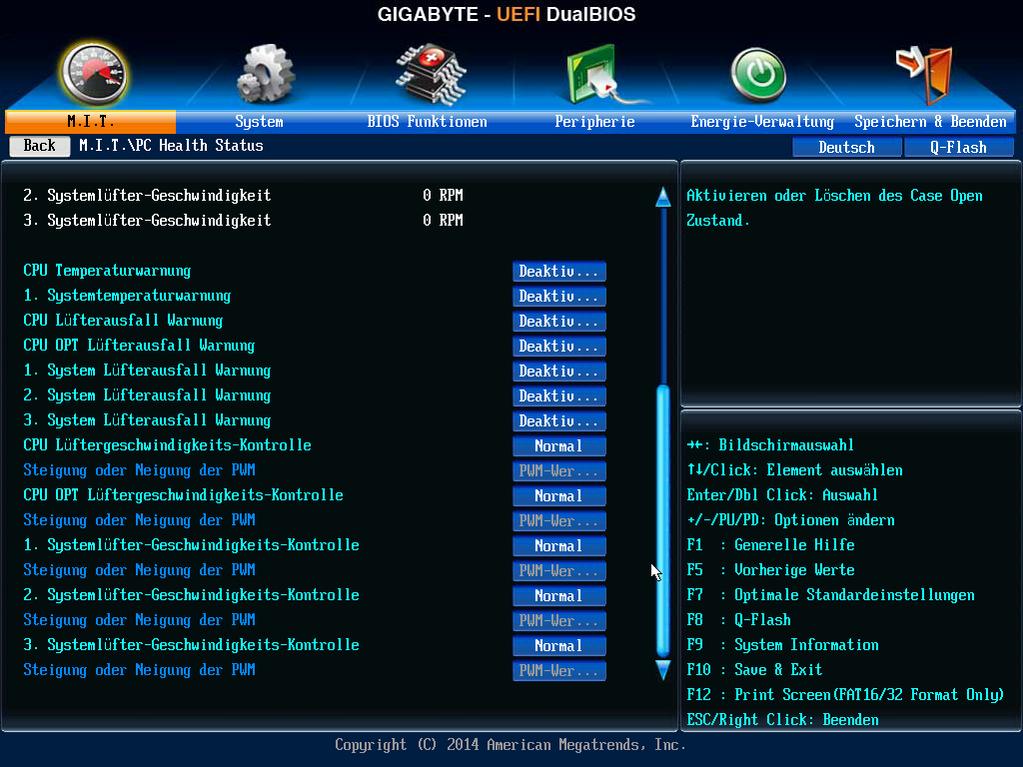The image size is (1023, 767).
Task: Open 3. Systemlüfter-Geschwindigkeits-Kontrolle Normal dropdown
Action: click(559, 646)
